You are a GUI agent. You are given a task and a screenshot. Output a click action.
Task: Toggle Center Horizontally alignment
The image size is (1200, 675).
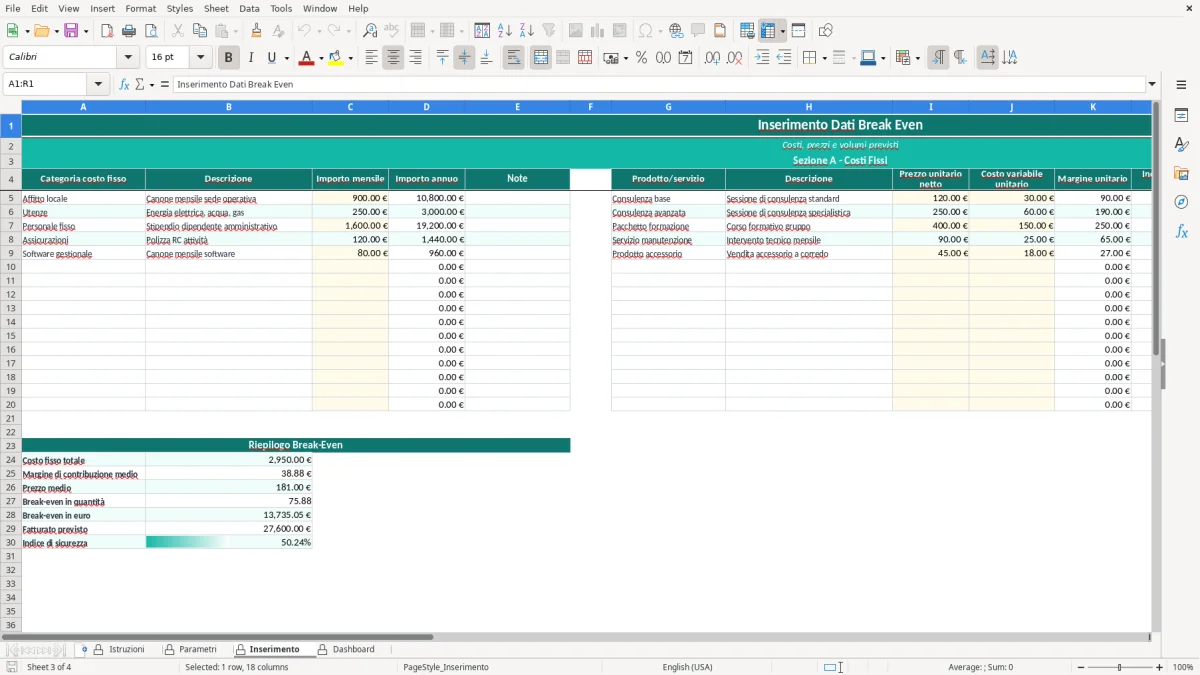(x=393, y=58)
